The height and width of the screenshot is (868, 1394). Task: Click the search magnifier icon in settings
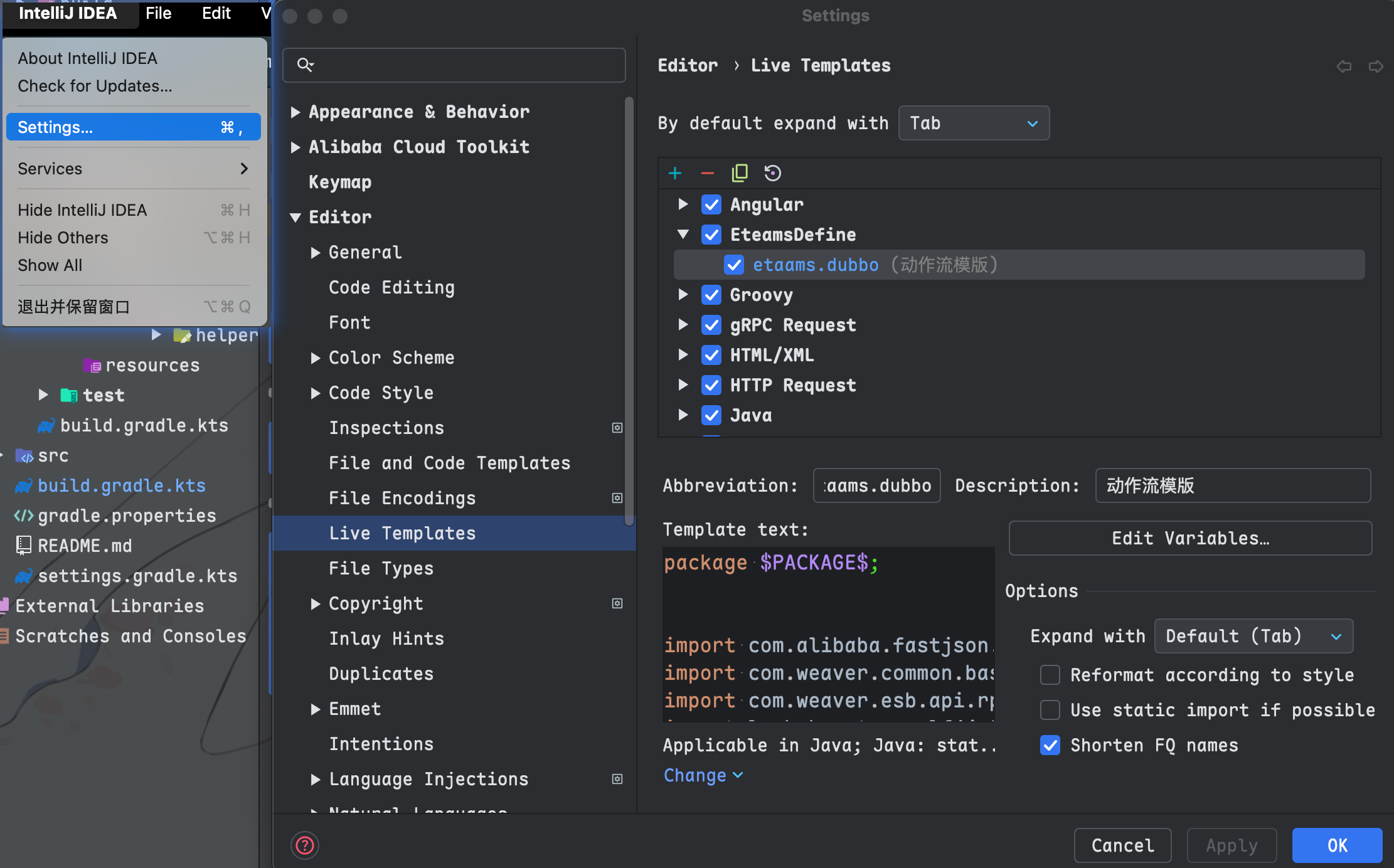(305, 65)
